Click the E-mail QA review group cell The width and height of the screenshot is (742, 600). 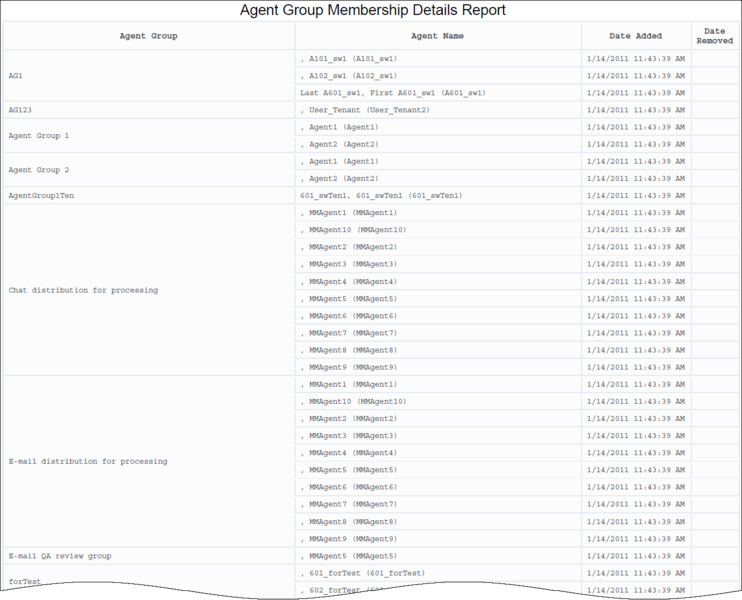pos(59,556)
